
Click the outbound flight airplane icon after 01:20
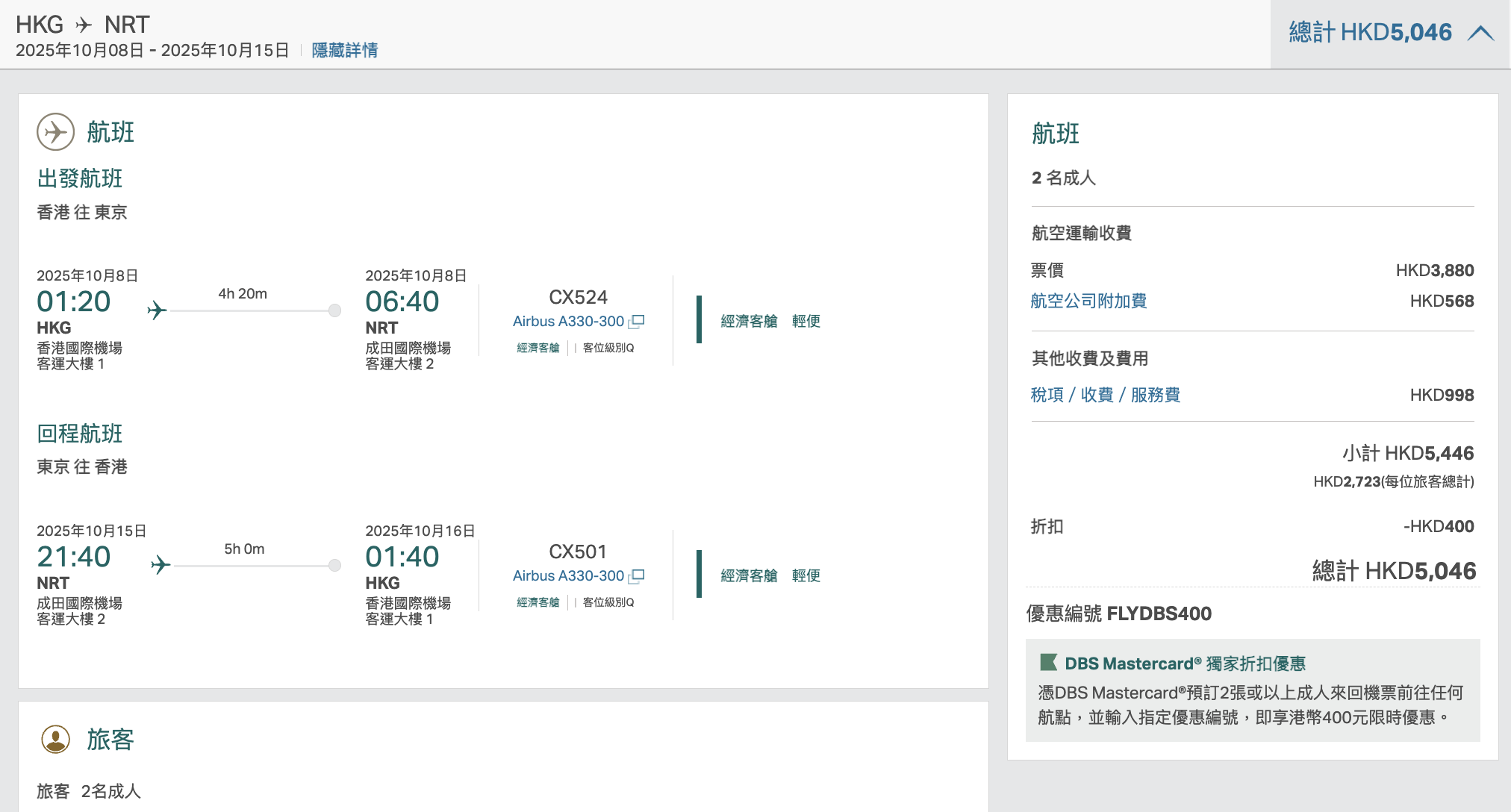(157, 310)
